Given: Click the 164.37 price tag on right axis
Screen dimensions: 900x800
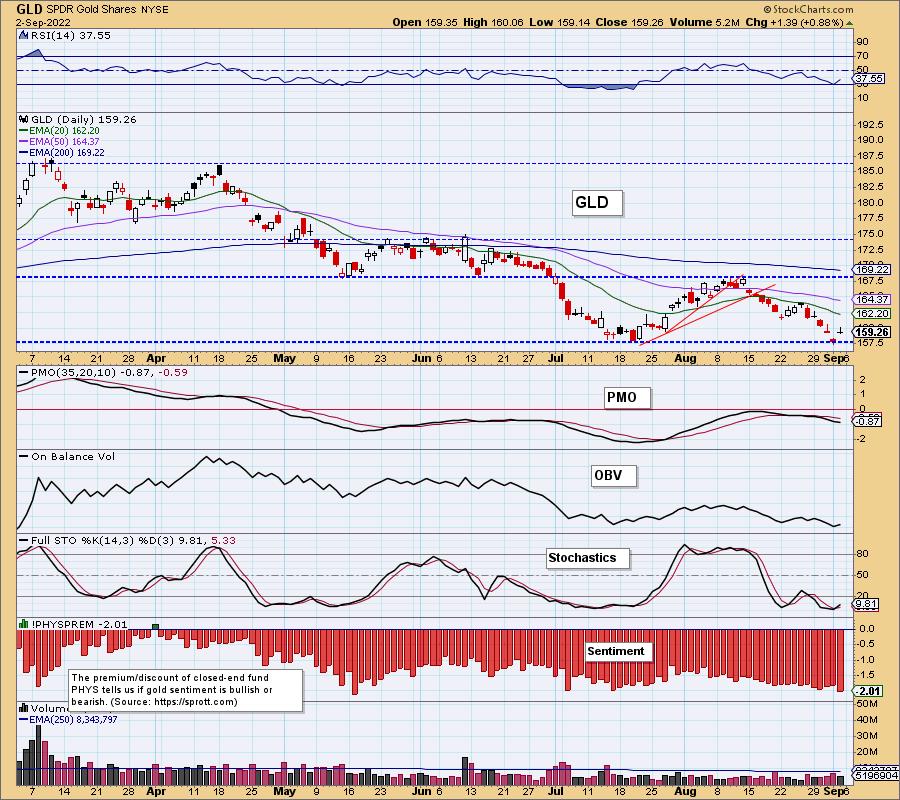Looking at the screenshot, I should pos(872,299).
